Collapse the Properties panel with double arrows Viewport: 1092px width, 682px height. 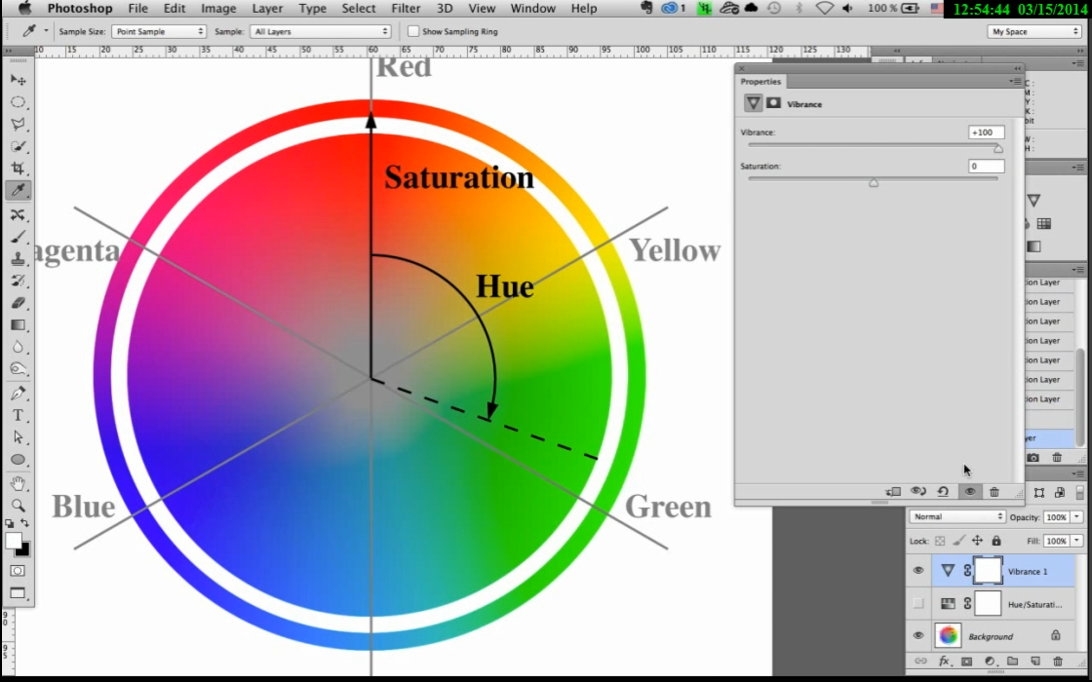pyautogui.click(x=1017, y=68)
